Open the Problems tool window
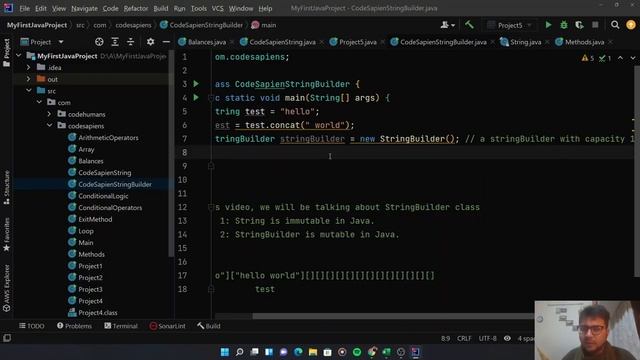Screen dimensions: 640x360 point(74,326)
